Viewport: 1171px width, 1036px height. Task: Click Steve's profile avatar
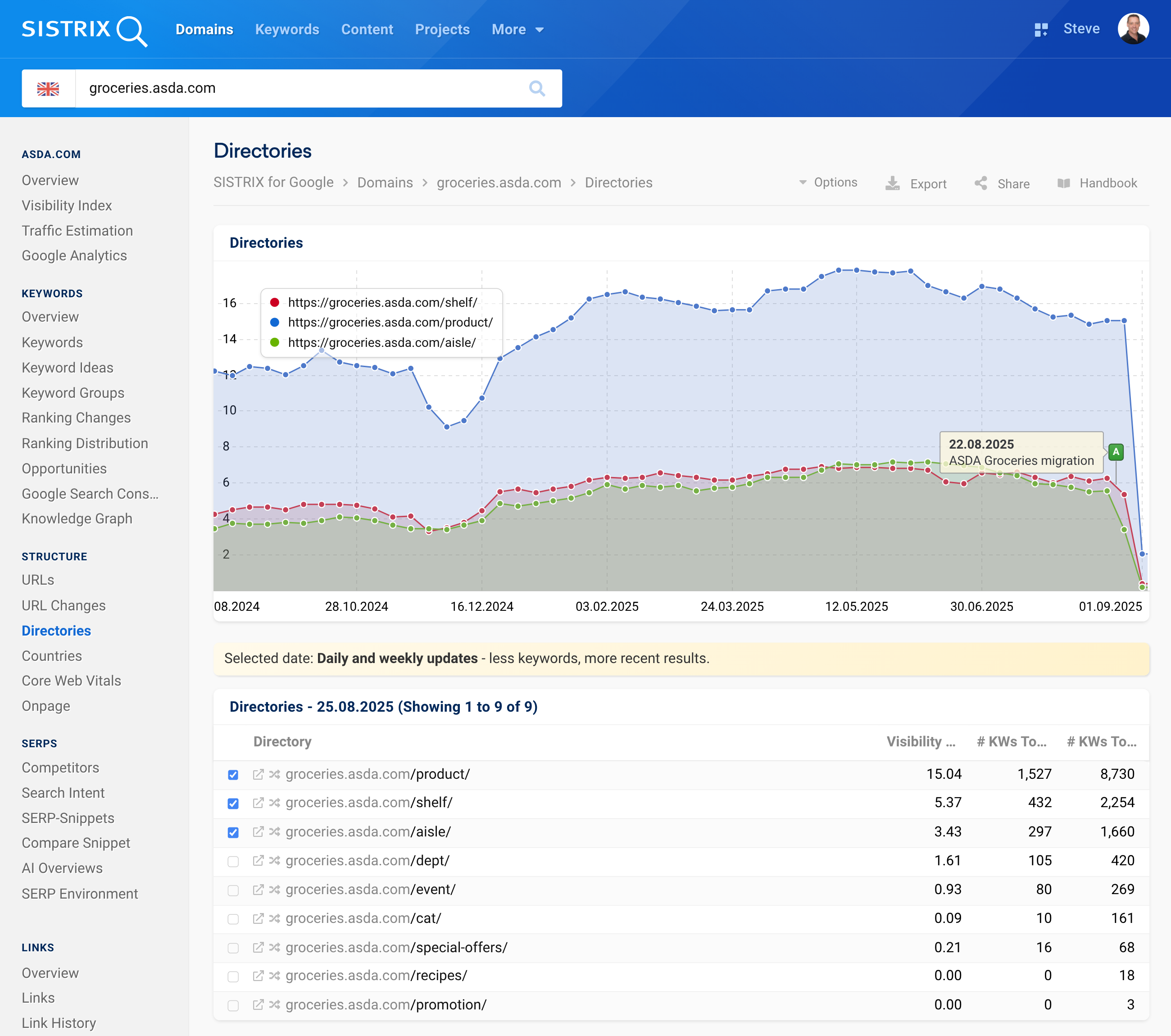click(1133, 29)
